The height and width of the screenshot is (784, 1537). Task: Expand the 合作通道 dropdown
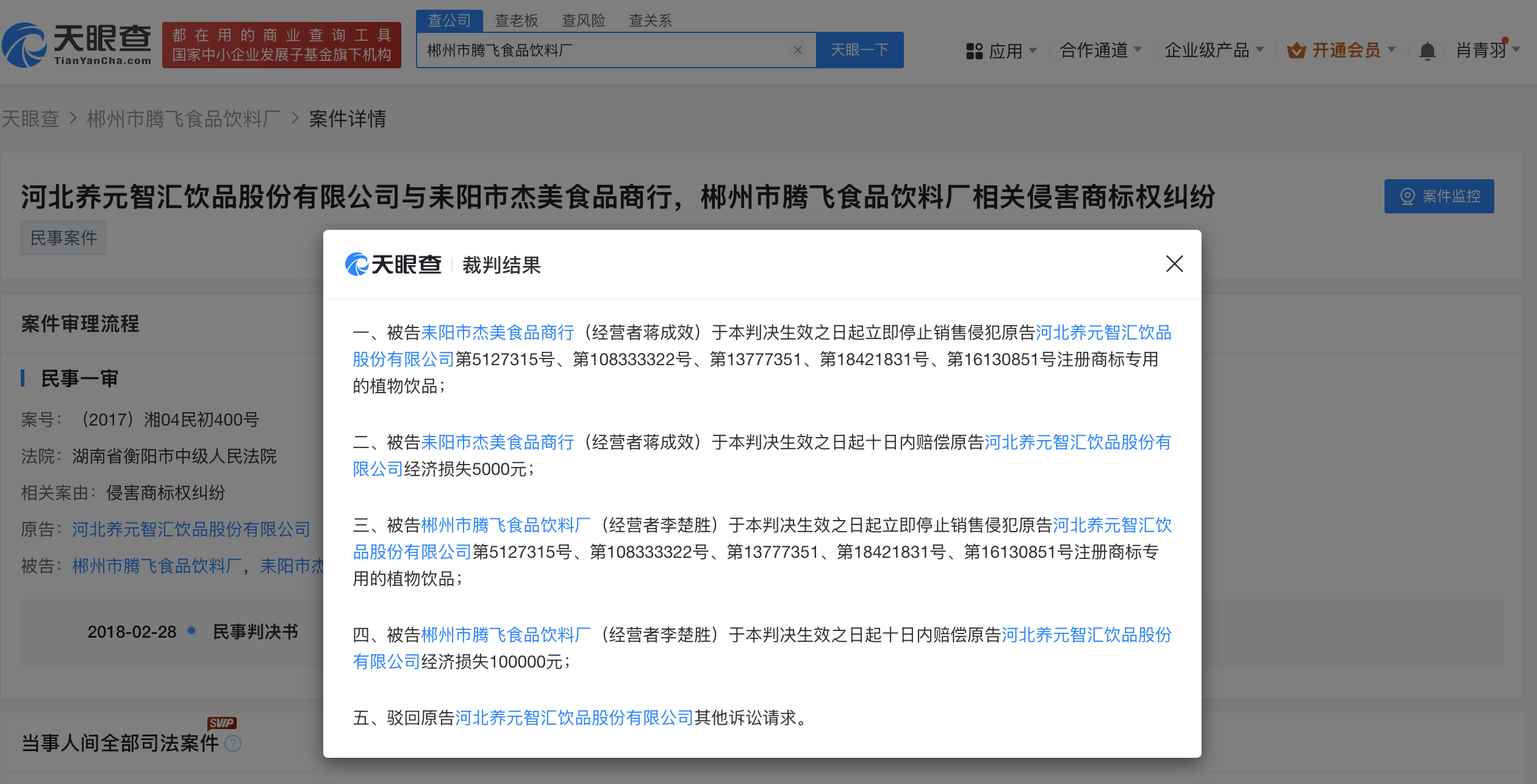(x=1138, y=50)
